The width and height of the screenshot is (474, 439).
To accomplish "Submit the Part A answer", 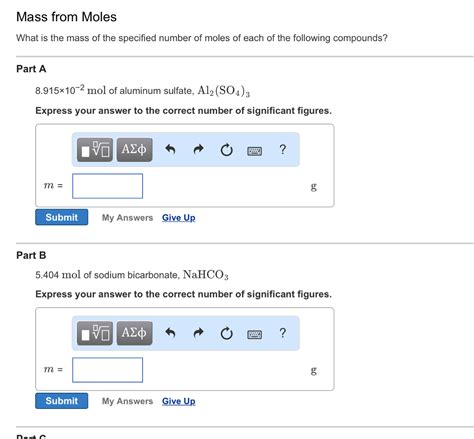I will click(62, 217).
